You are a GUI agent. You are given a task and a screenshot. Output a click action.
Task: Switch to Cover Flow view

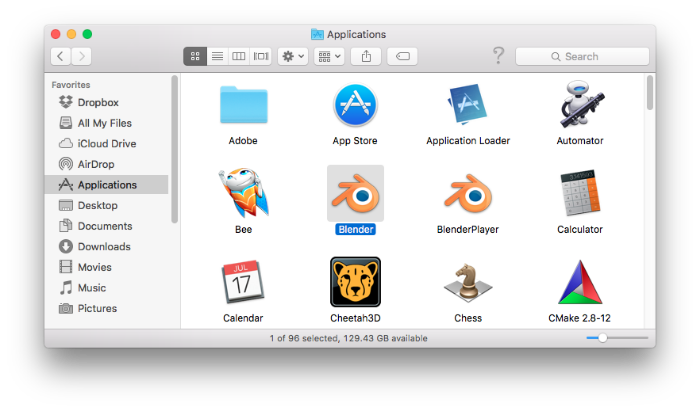pos(261,56)
